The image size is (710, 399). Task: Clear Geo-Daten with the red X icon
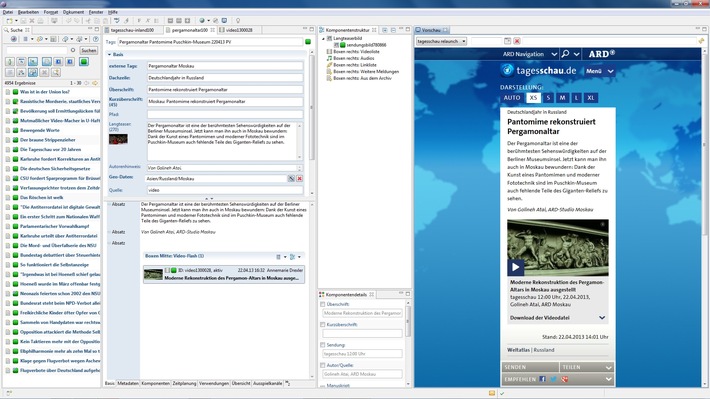pyautogui.click(x=299, y=179)
